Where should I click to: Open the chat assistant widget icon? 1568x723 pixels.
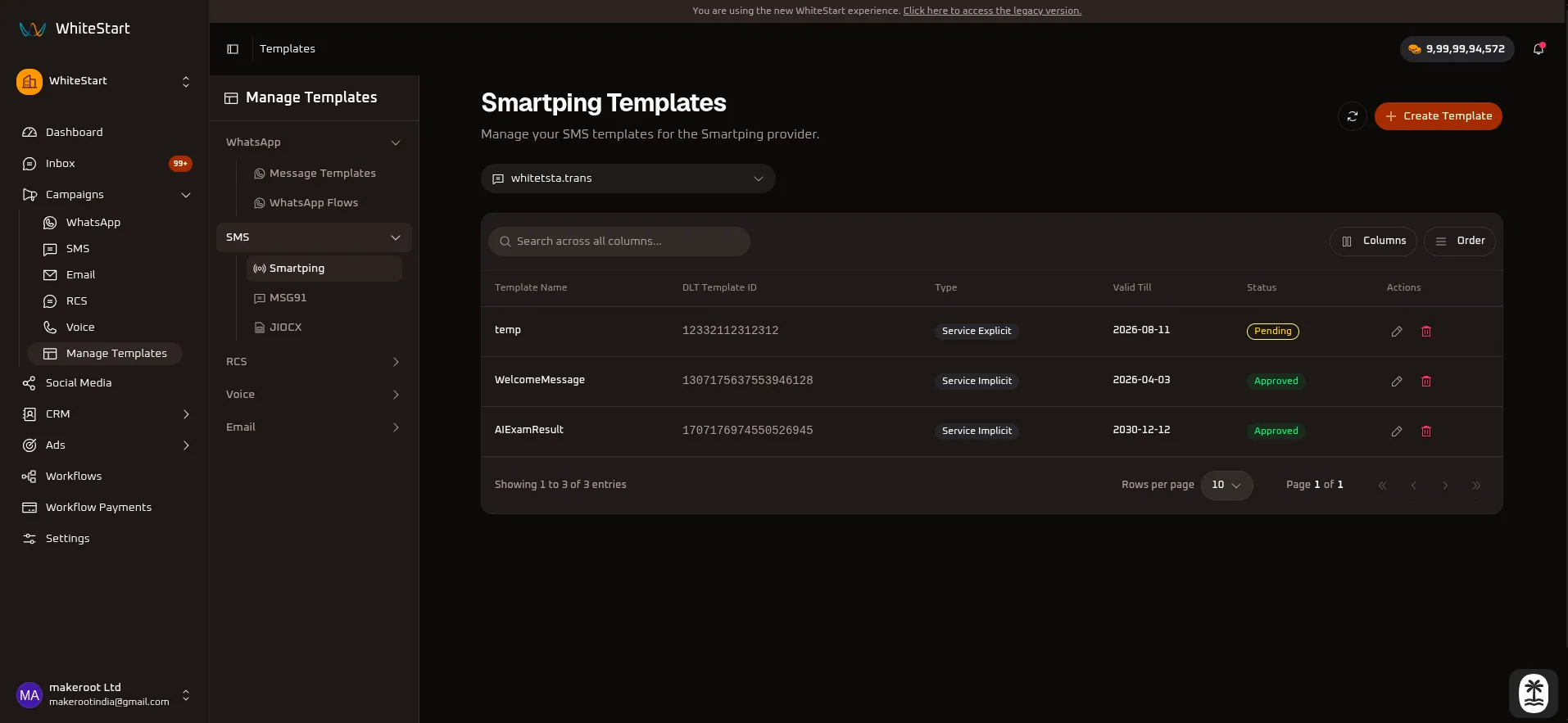pos(1534,694)
